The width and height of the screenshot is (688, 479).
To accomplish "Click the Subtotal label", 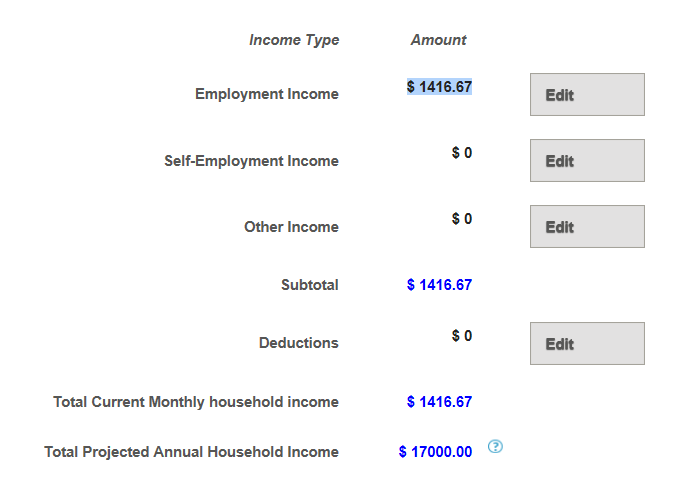I will [x=310, y=285].
